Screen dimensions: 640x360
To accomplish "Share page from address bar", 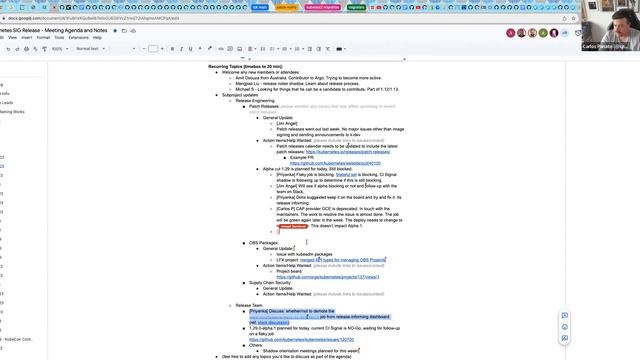I will (564, 18).
